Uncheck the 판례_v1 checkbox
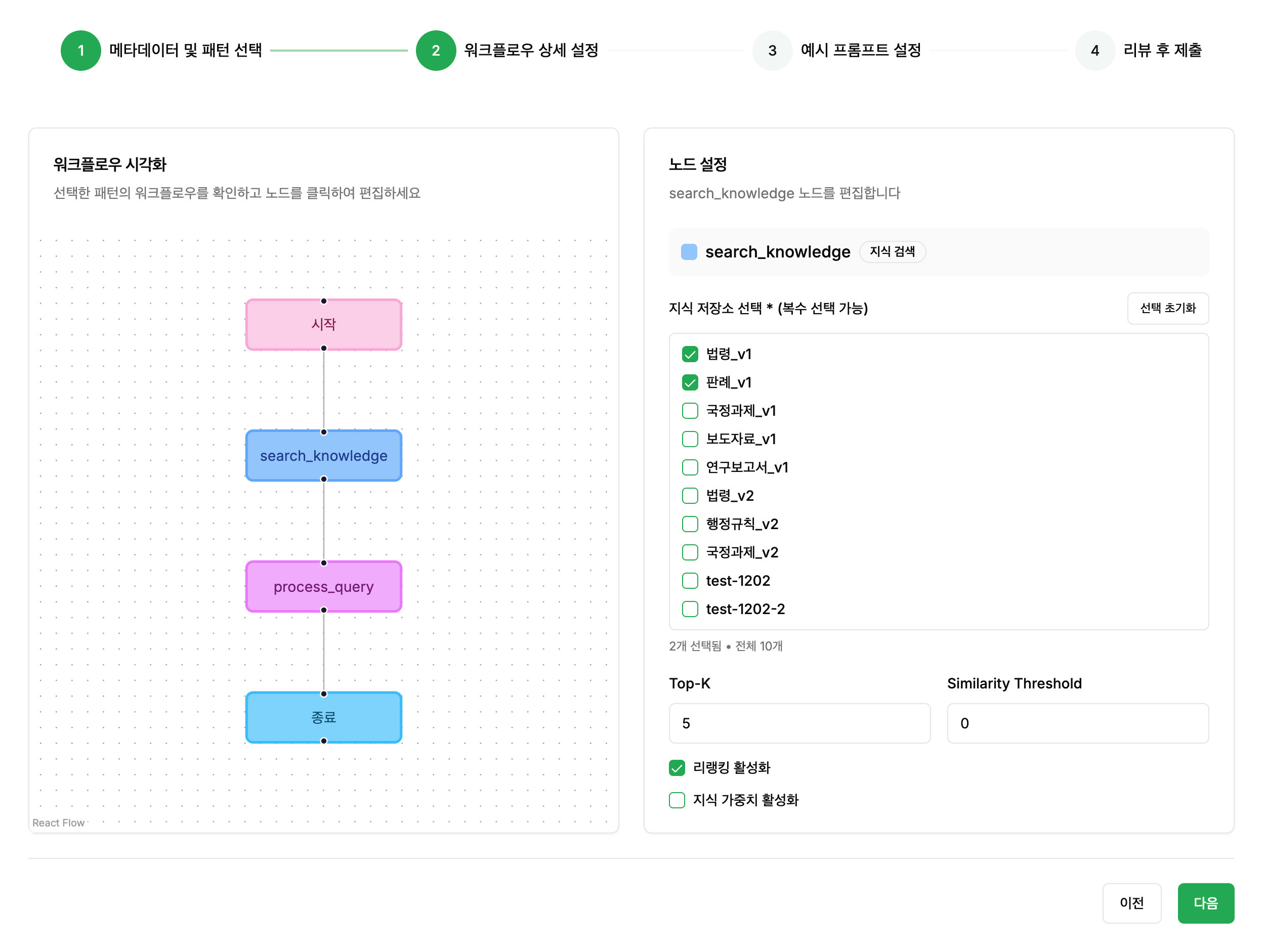1265x952 pixels. [690, 382]
